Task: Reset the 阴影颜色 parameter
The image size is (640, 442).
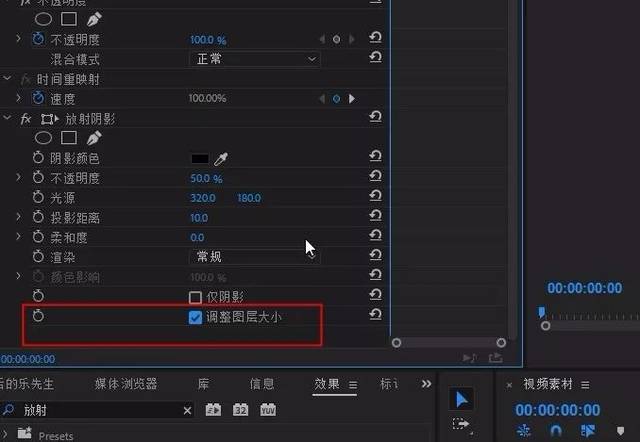Action: tap(375, 156)
